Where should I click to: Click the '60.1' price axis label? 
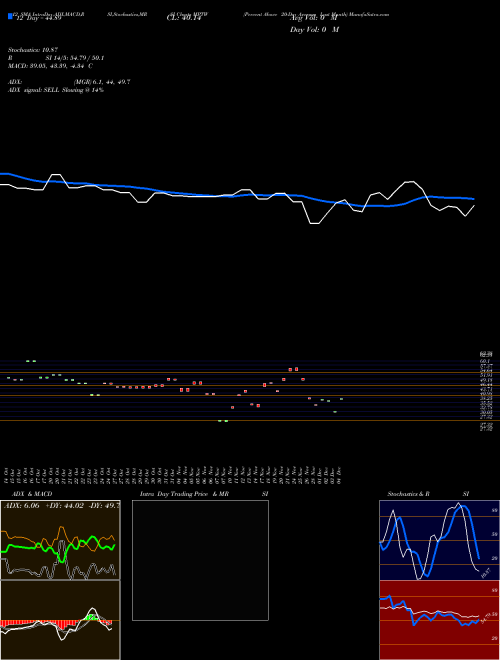pyautogui.click(x=484, y=361)
